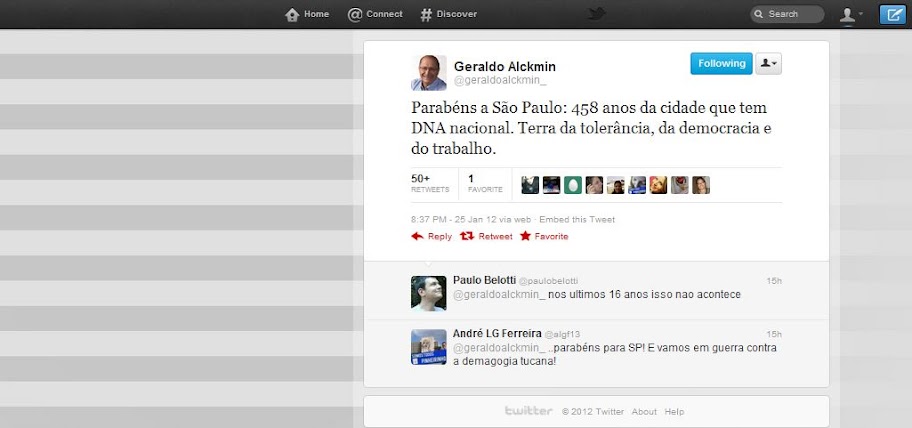Click the Favorite star icon
The height and width of the screenshot is (428, 912).
(x=525, y=236)
